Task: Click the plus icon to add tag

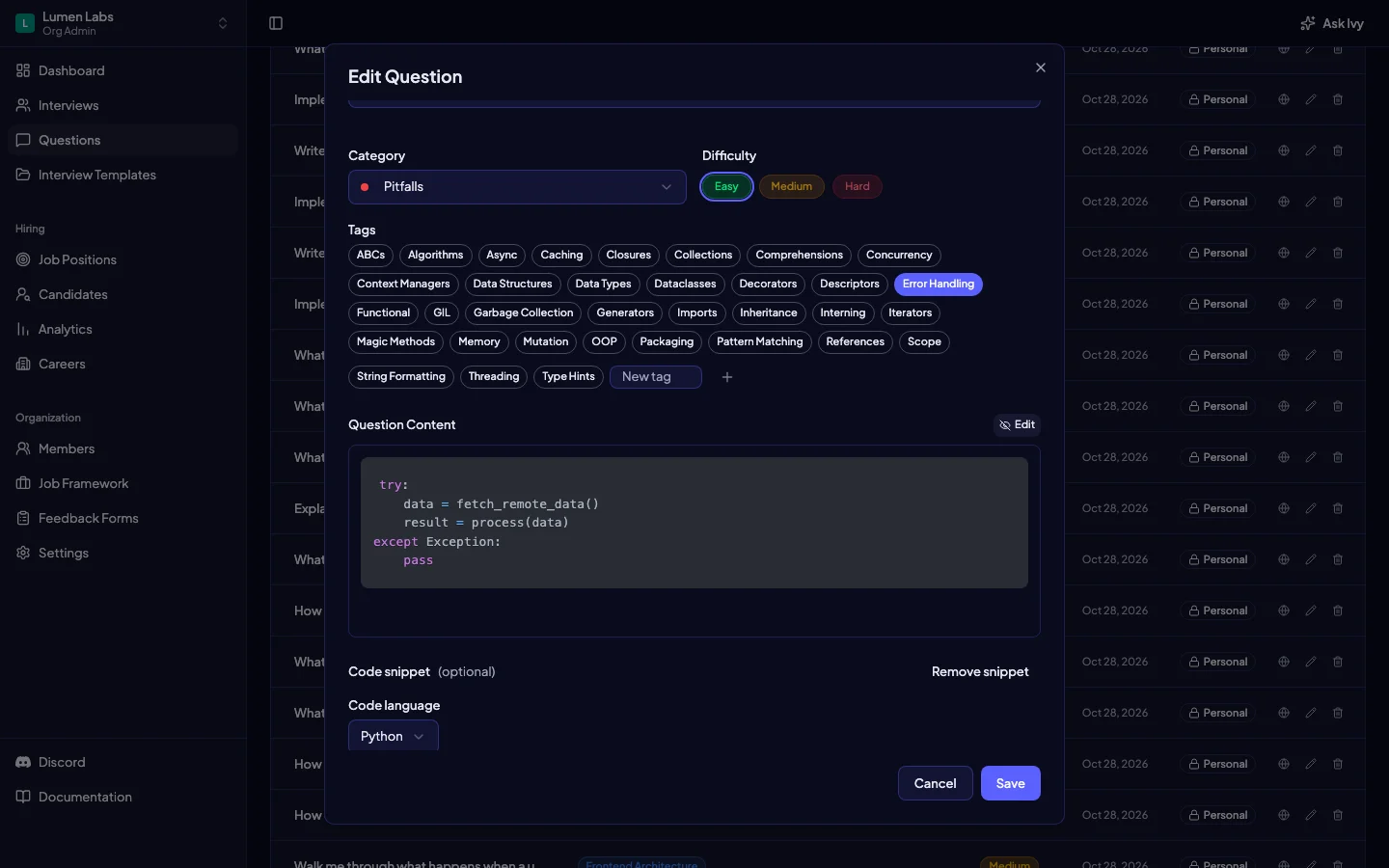Action: (727, 377)
